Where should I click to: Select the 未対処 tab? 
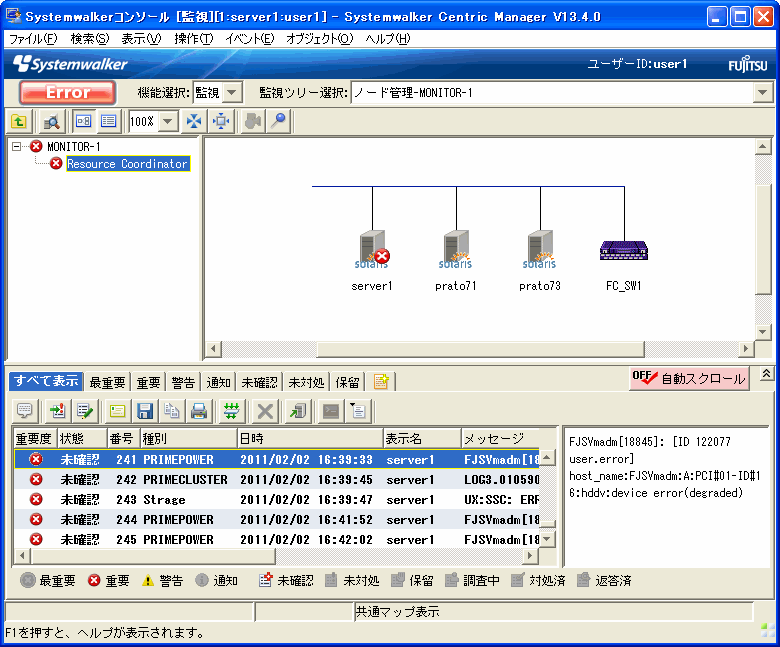(306, 382)
